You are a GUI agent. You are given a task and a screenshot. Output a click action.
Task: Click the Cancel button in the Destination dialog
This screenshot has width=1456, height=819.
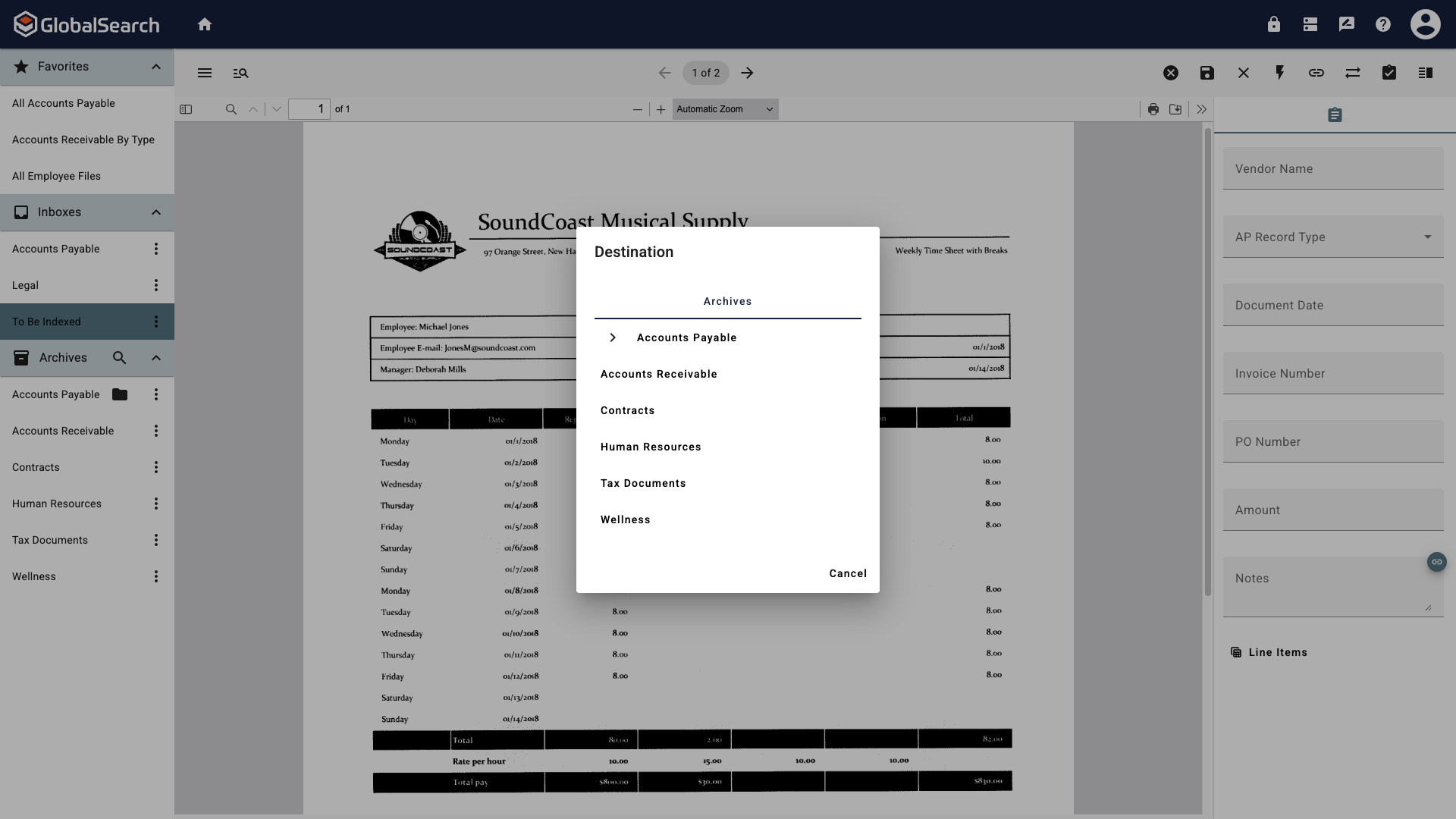pos(847,573)
